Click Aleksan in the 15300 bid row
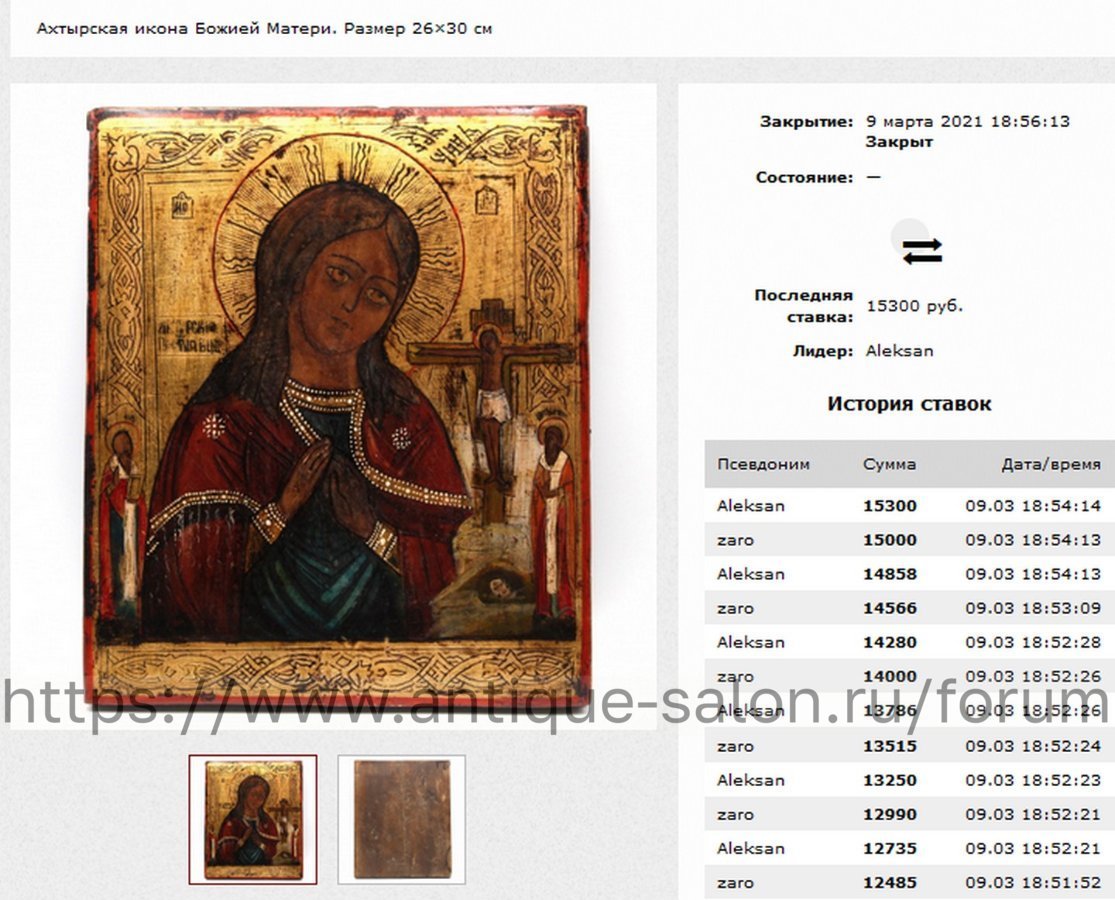 (751, 506)
